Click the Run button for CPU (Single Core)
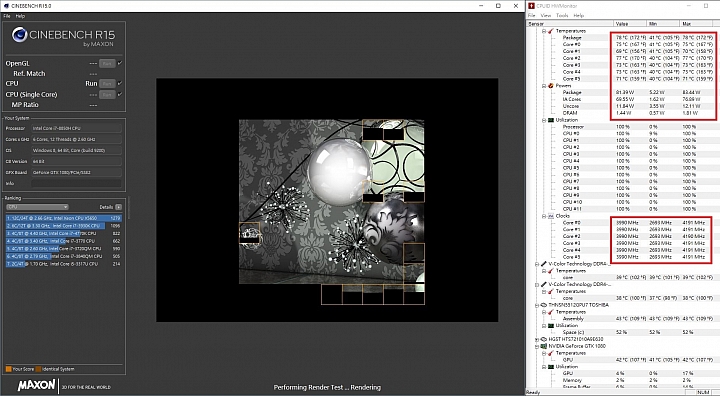Screen dimensions: 720x396 point(107,95)
